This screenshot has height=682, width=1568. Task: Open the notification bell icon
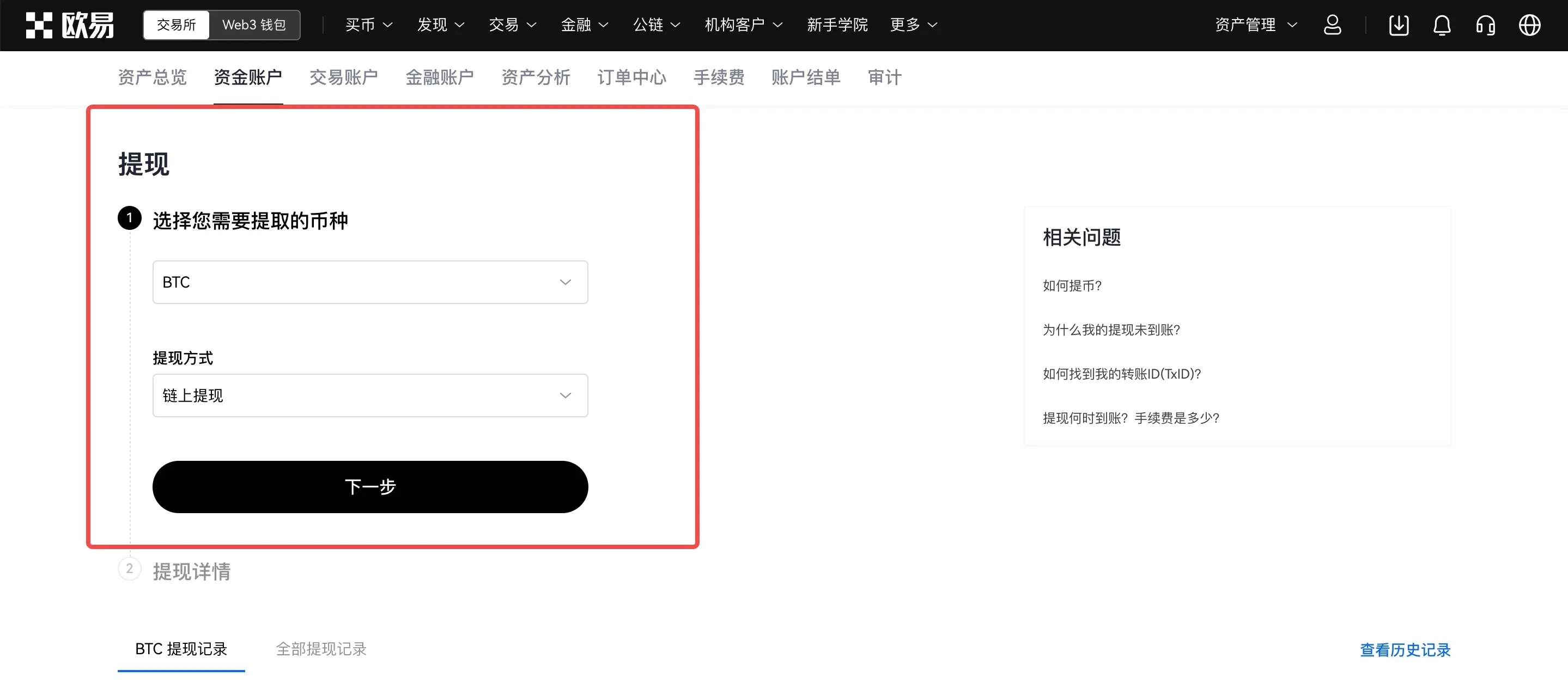pos(1442,25)
